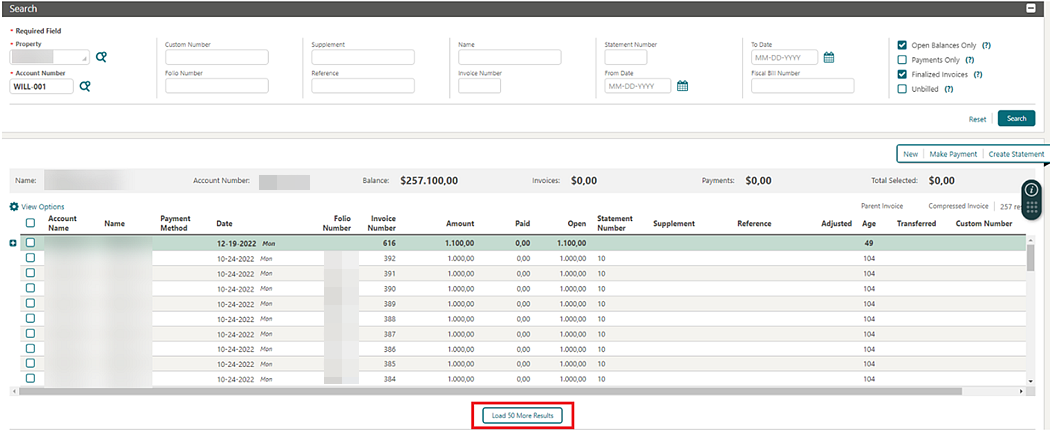Select checkbox for invoice 384
1050x435 pixels.
(30, 379)
